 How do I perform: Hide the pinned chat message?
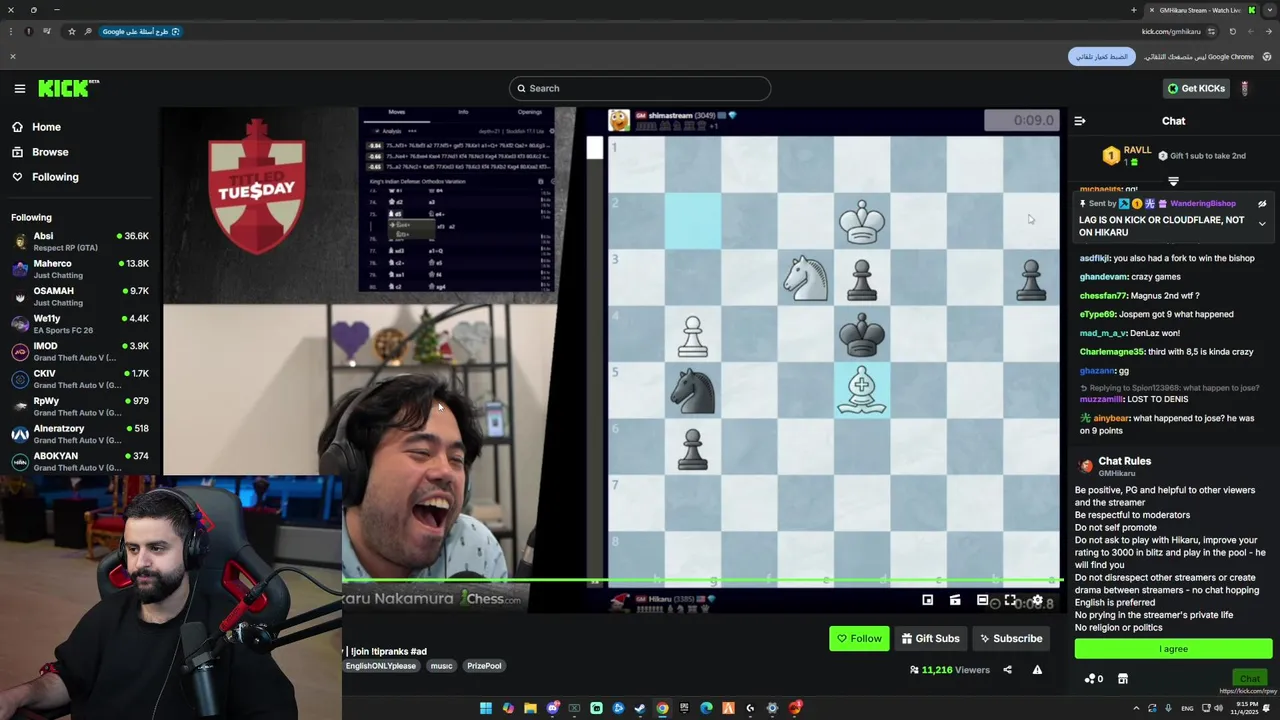(x=1262, y=204)
